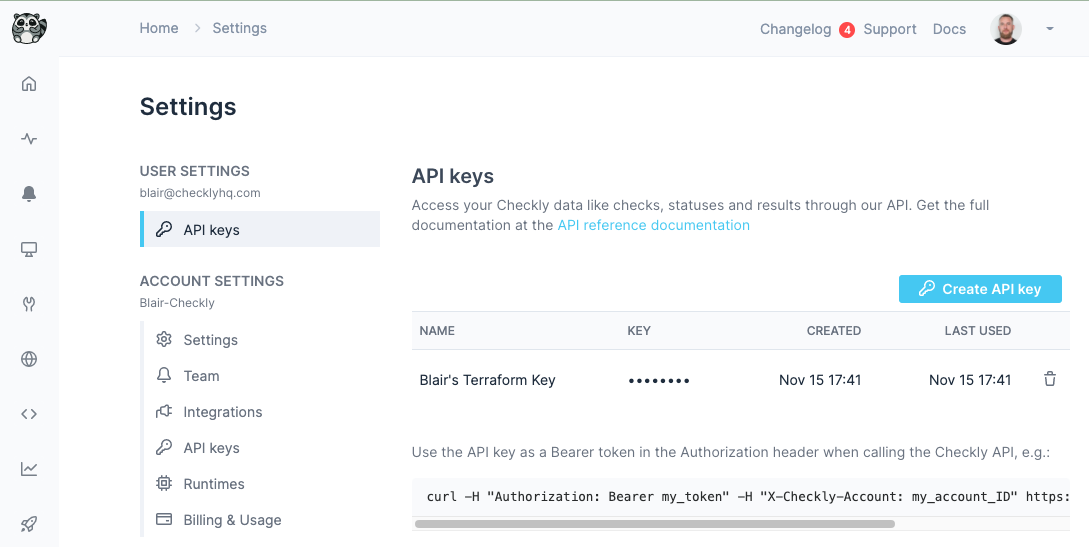
Task: Open the API reference documentation link
Action: pos(653,225)
